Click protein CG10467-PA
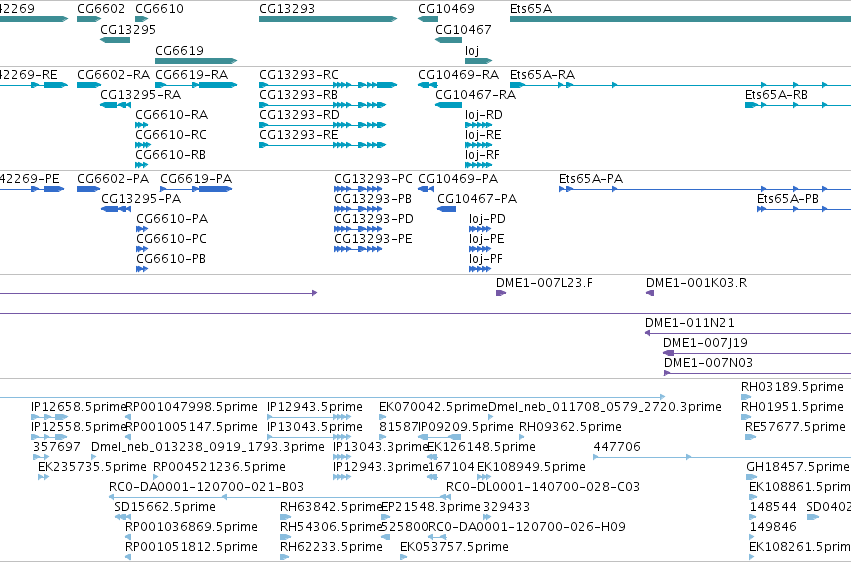The height and width of the screenshot is (562, 851). [x=447, y=209]
